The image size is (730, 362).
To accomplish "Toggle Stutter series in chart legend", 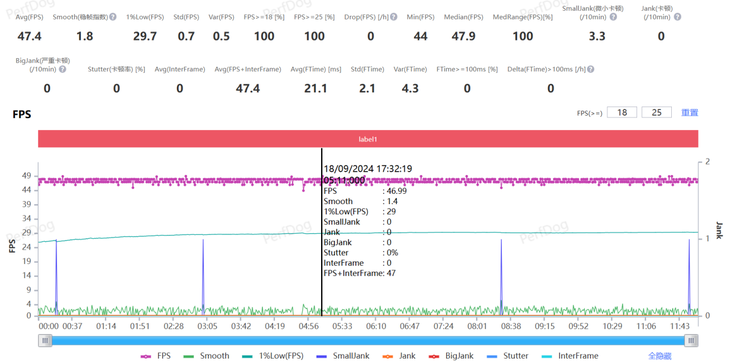I will pos(507,356).
